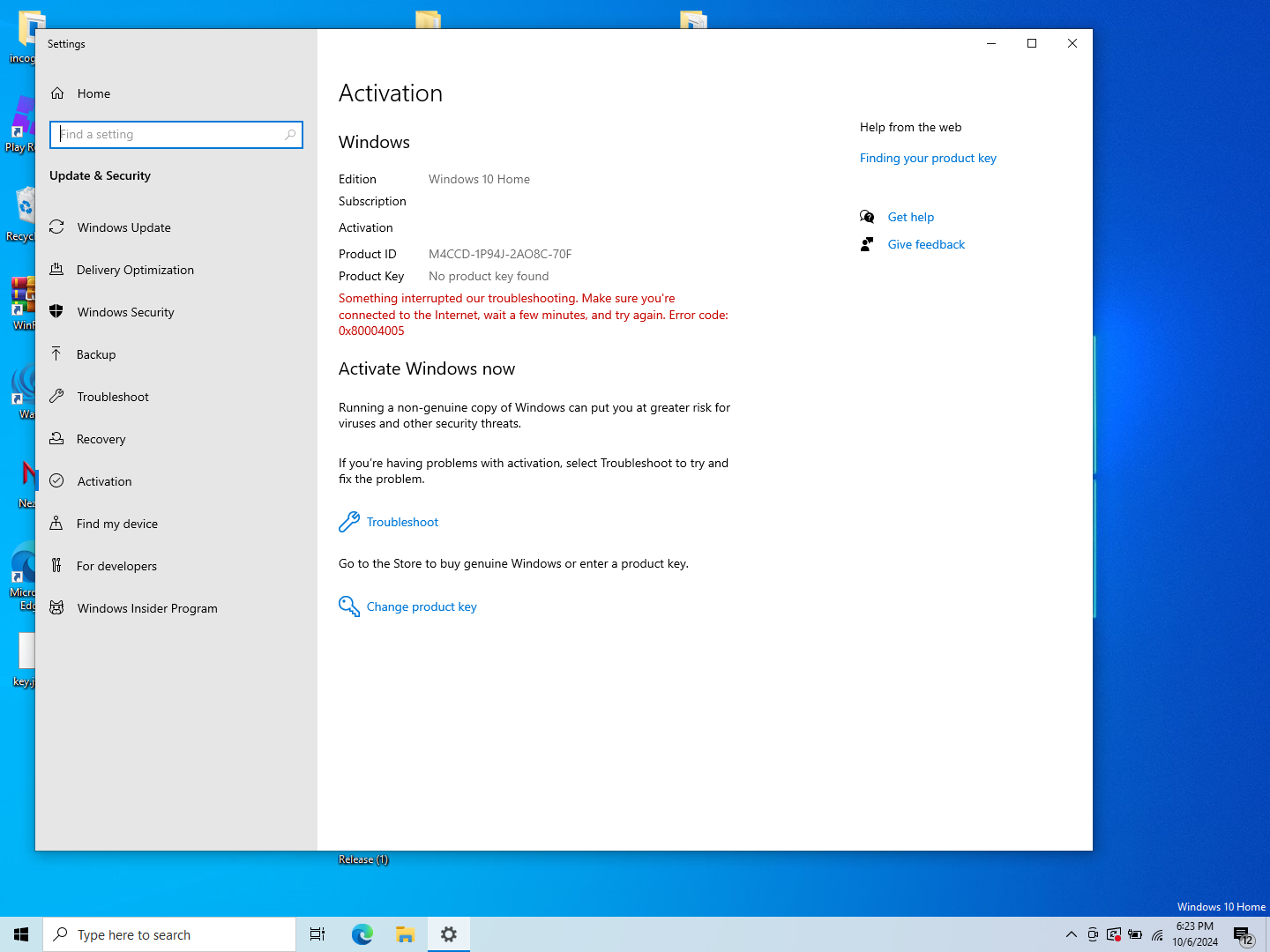Open Finding your product key link
The height and width of the screenshot is (952, 1270).
928,158
